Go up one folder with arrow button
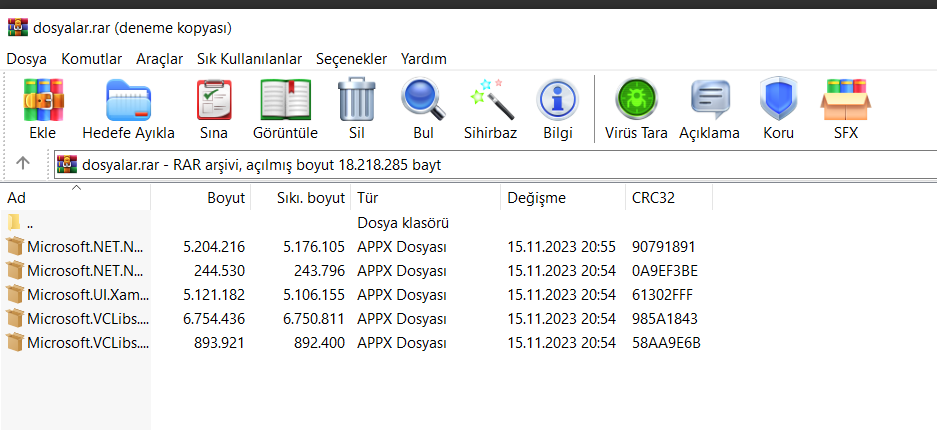 pyautogui.click(x=23, y=163)
